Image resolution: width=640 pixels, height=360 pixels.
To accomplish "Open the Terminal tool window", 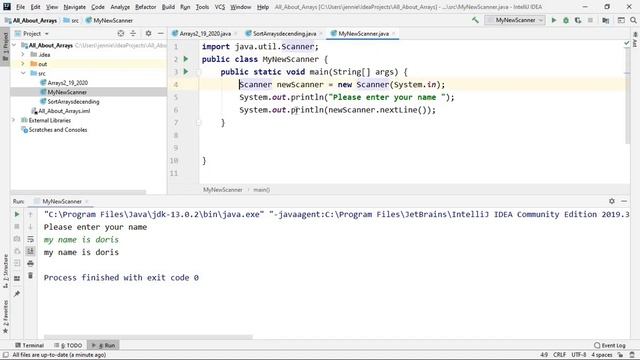I will [29, 345].
